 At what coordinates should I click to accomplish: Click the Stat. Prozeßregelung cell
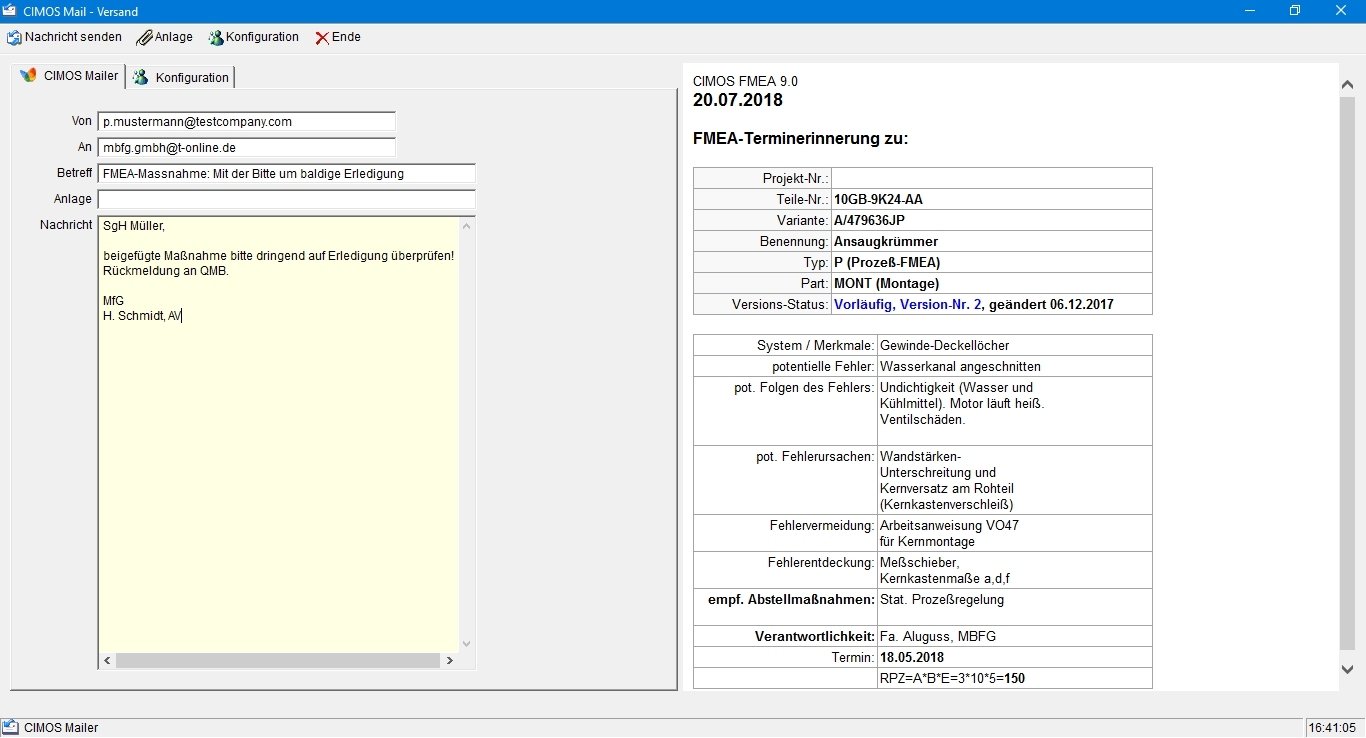(x=1015, y=607)
